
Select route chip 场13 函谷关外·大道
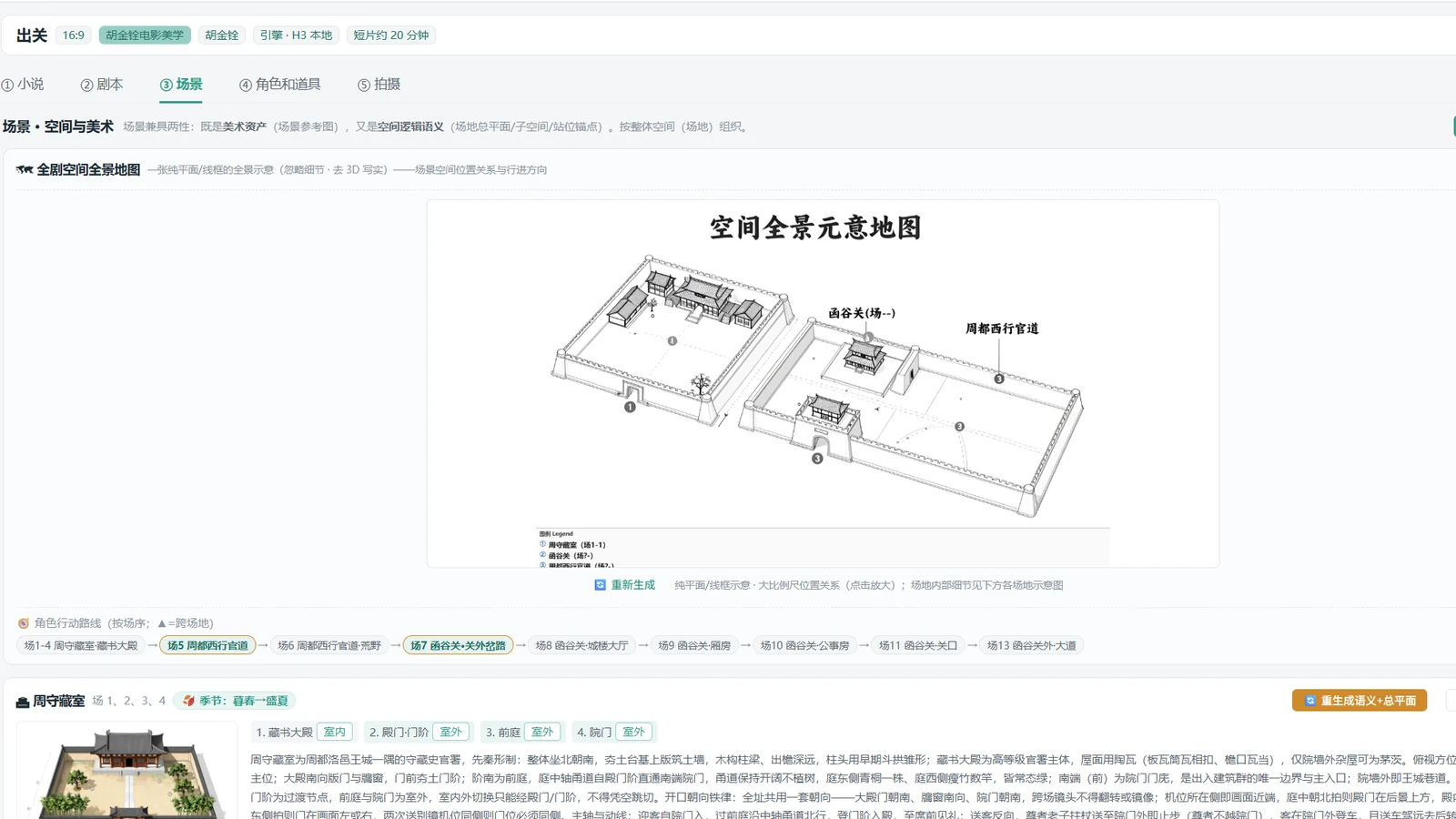[1032, 645]
